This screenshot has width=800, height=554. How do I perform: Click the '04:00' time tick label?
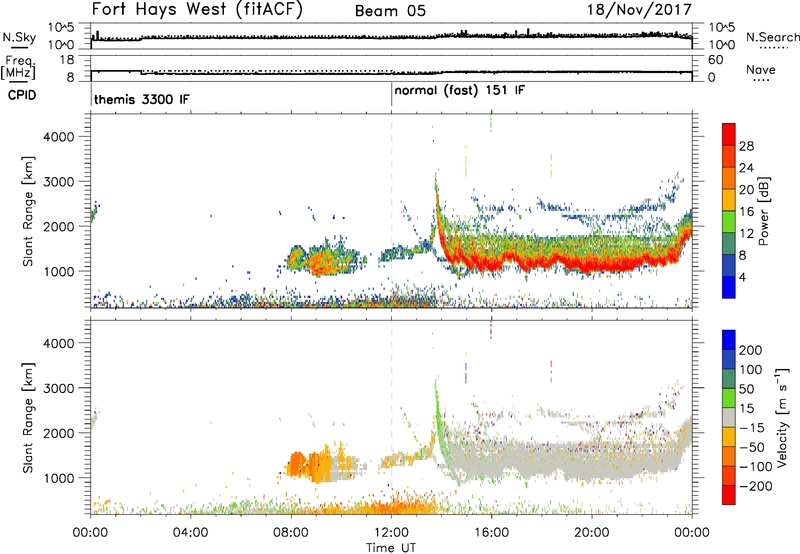pos(190,533)
